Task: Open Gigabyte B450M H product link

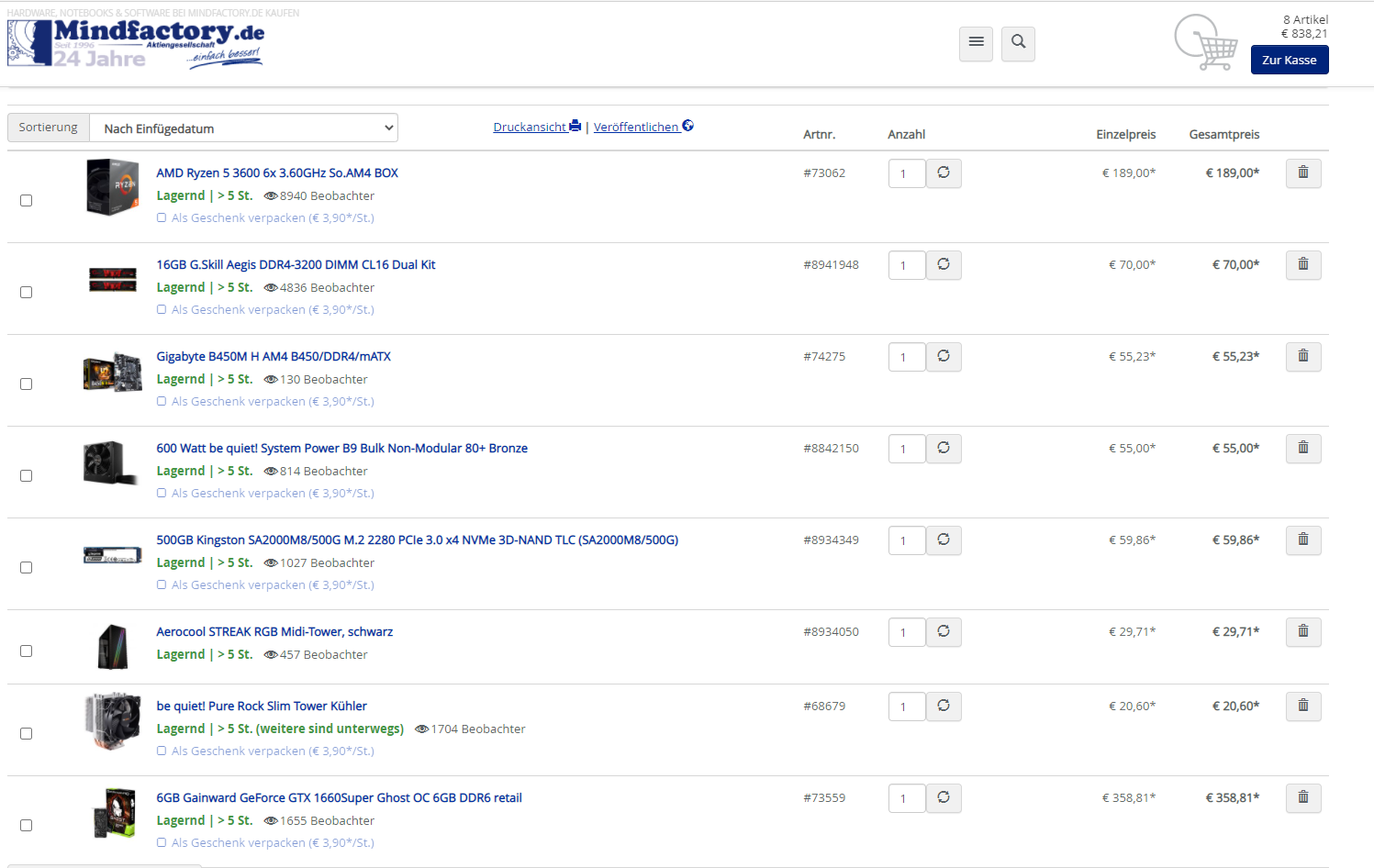Action: coord(274,356)
